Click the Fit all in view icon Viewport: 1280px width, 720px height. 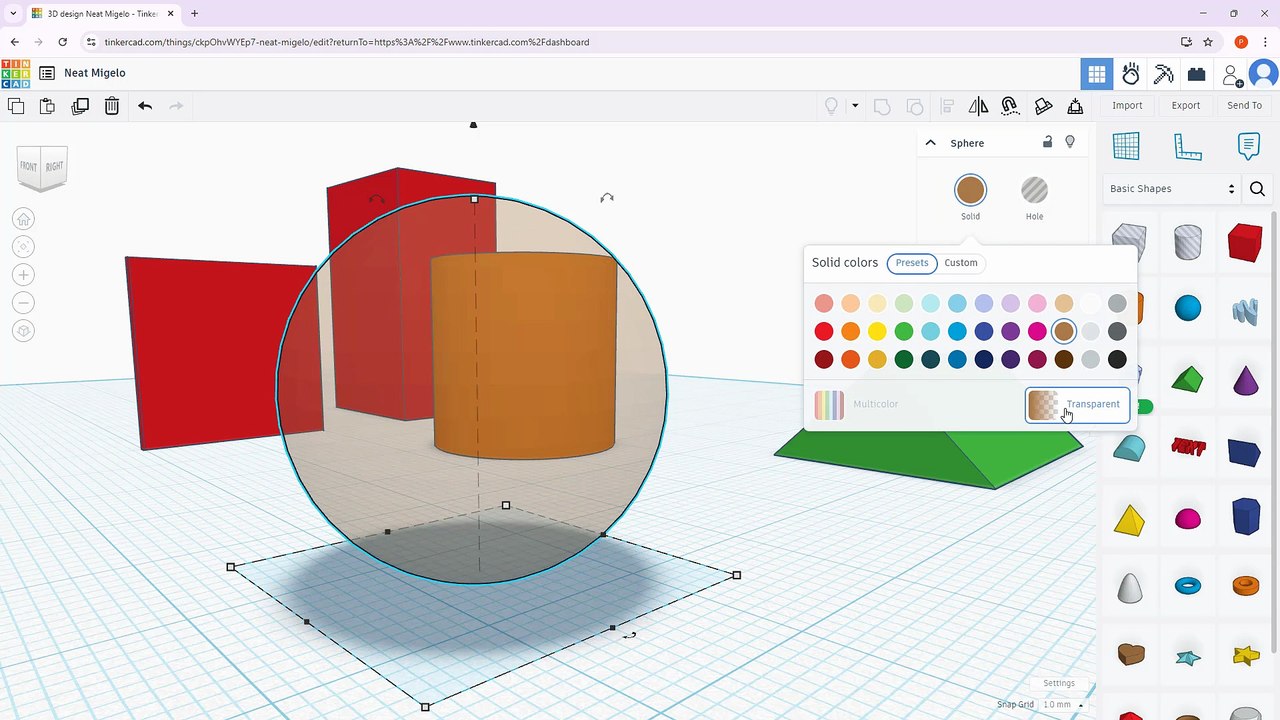tap(24, 247)
